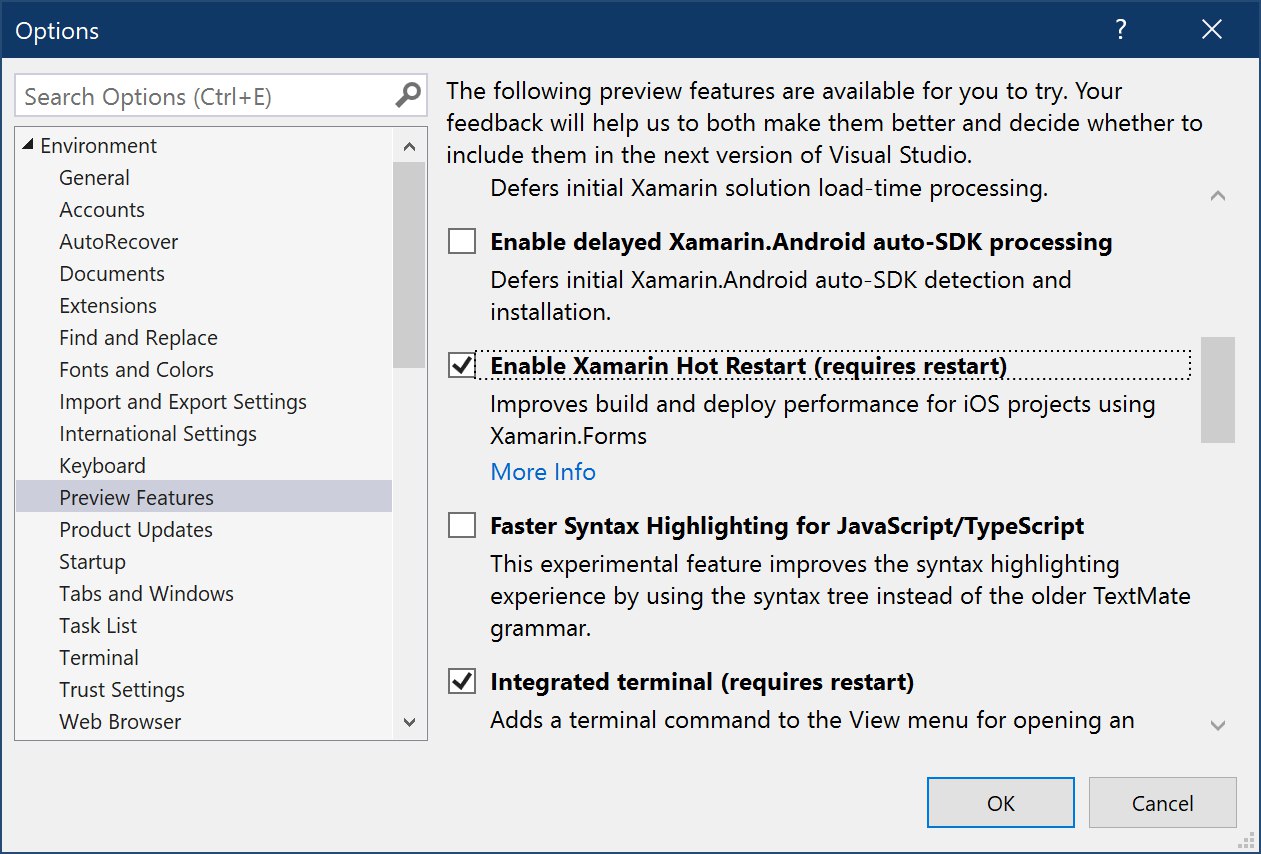
Task: Select Startup in the tree
Action: coord(92,562)
